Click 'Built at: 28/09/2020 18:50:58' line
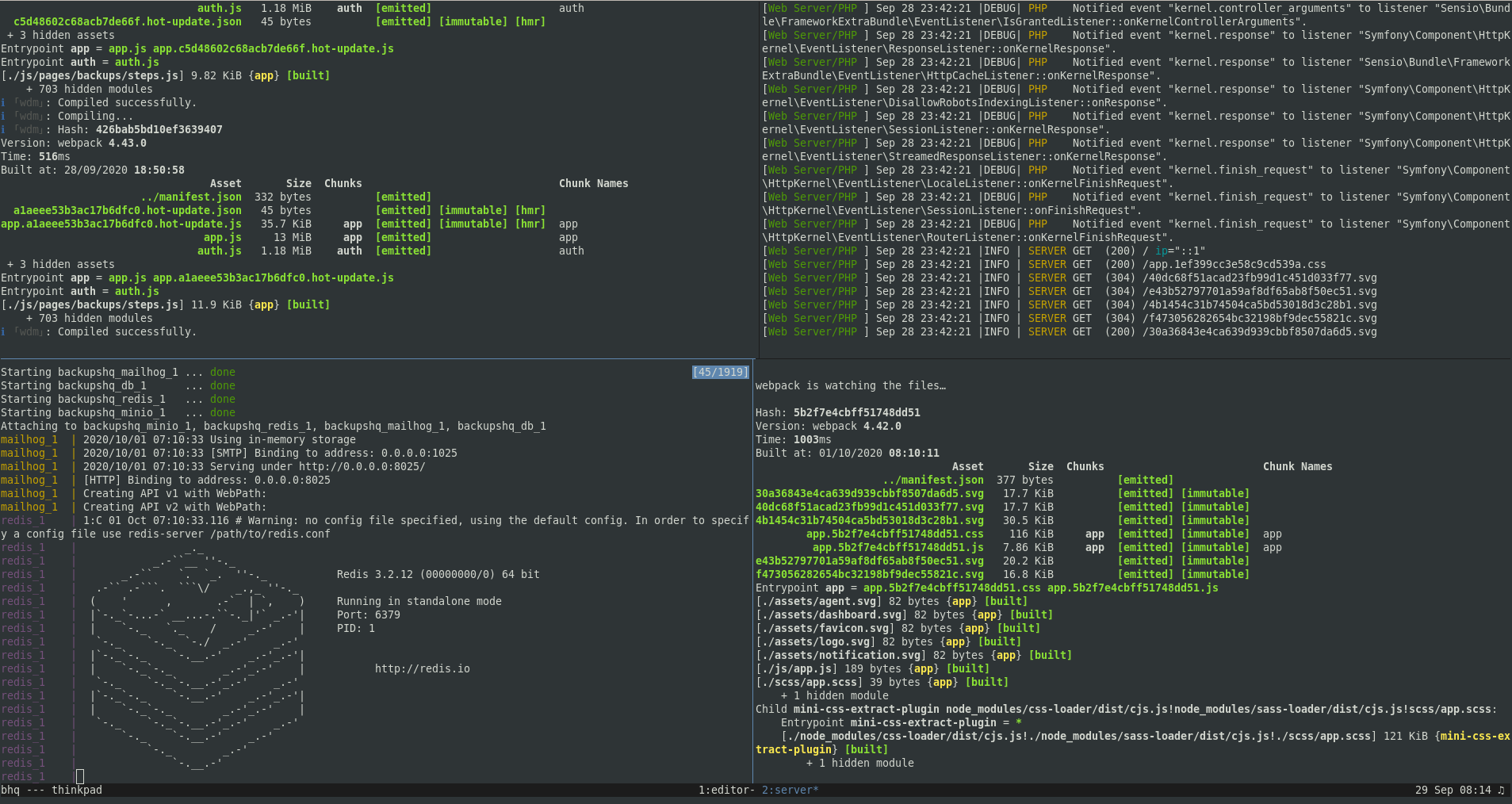This screenshot has width=1512, height=804. point(93,170)
